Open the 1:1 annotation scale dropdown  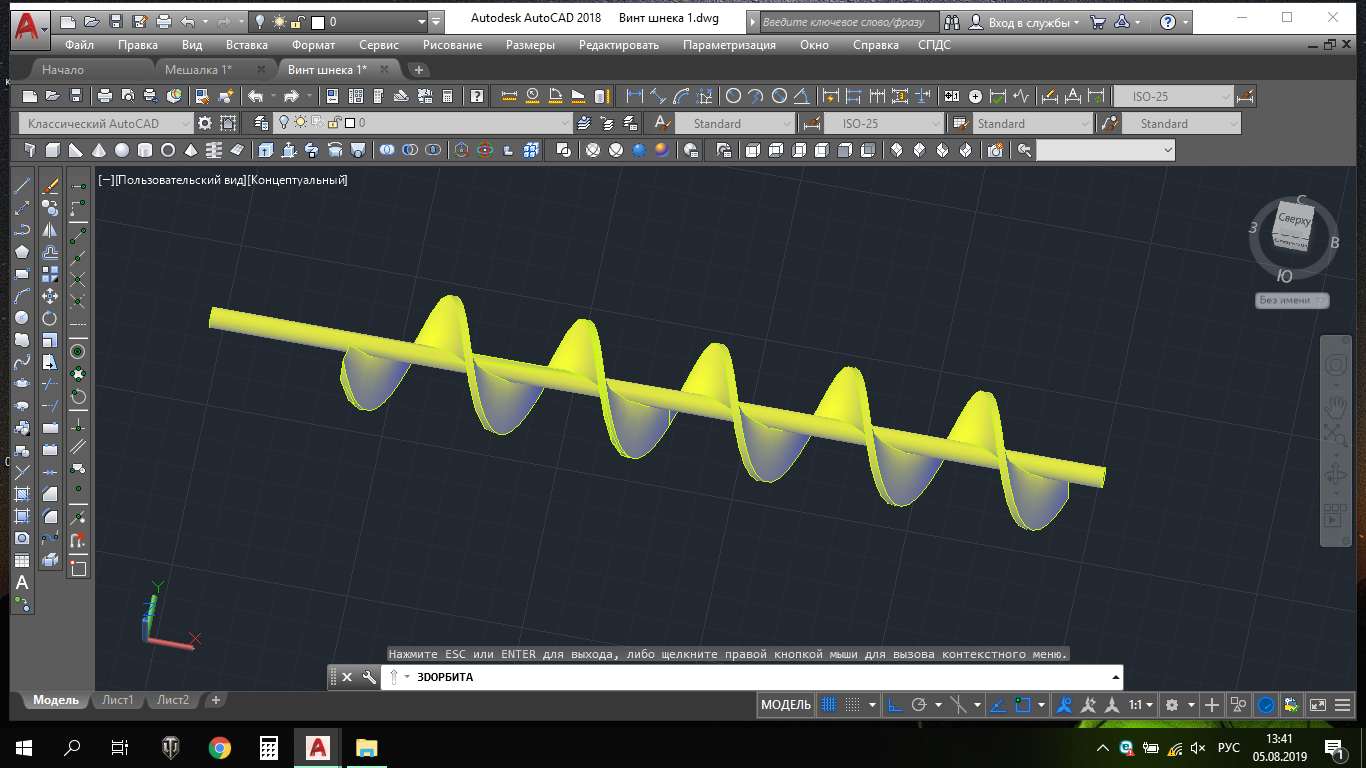click(x=1141, y=705)
